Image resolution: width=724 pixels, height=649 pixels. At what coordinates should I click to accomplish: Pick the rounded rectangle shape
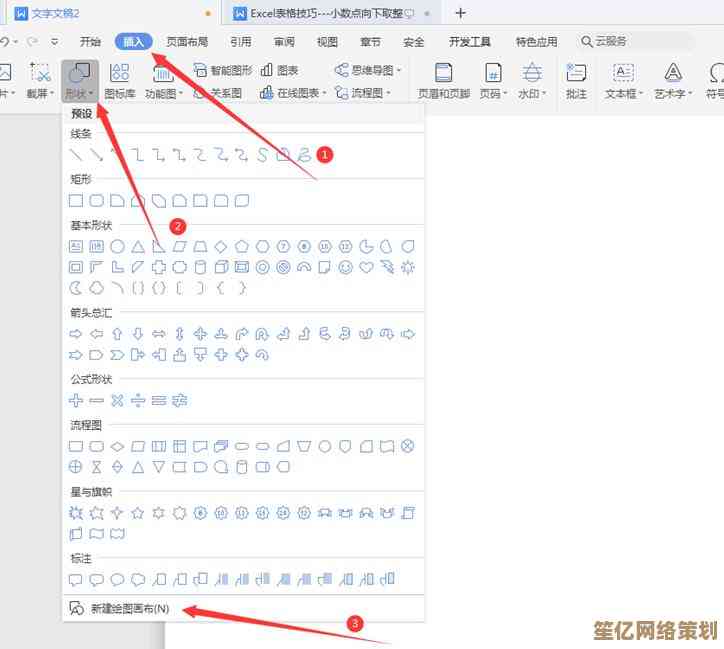tap(97, 201)
